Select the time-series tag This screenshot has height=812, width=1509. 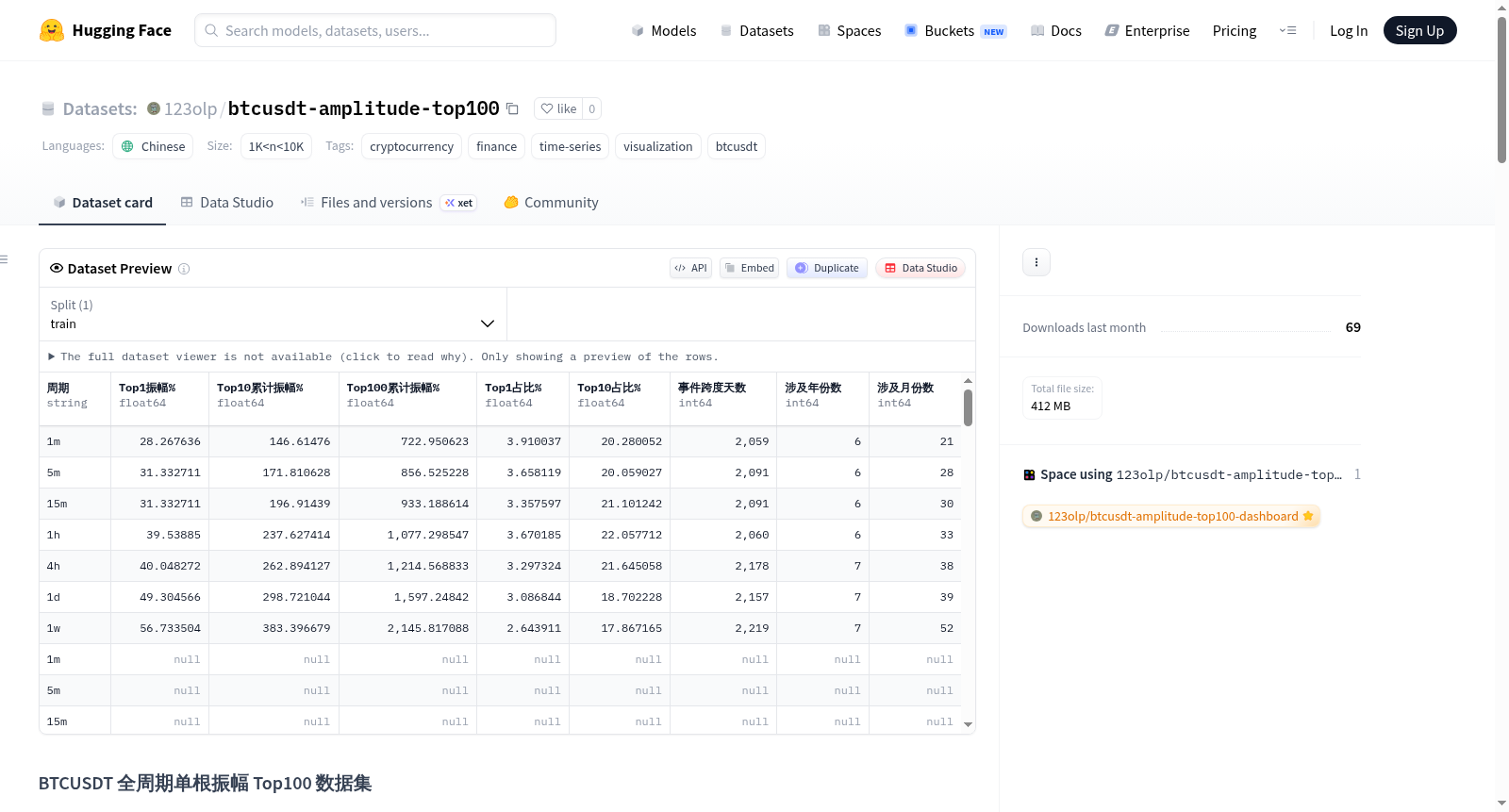coord(570,146)
